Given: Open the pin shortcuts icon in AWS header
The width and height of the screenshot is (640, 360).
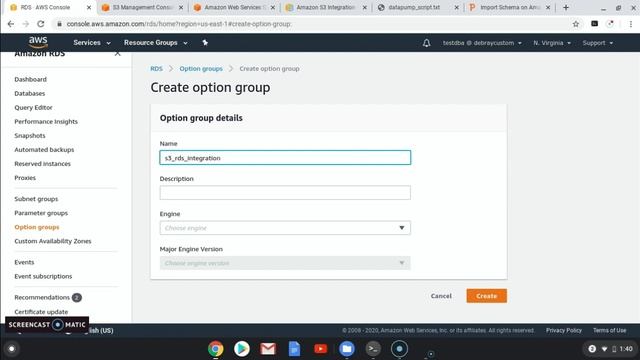Looking at the screenshot, I should point(205,42).
